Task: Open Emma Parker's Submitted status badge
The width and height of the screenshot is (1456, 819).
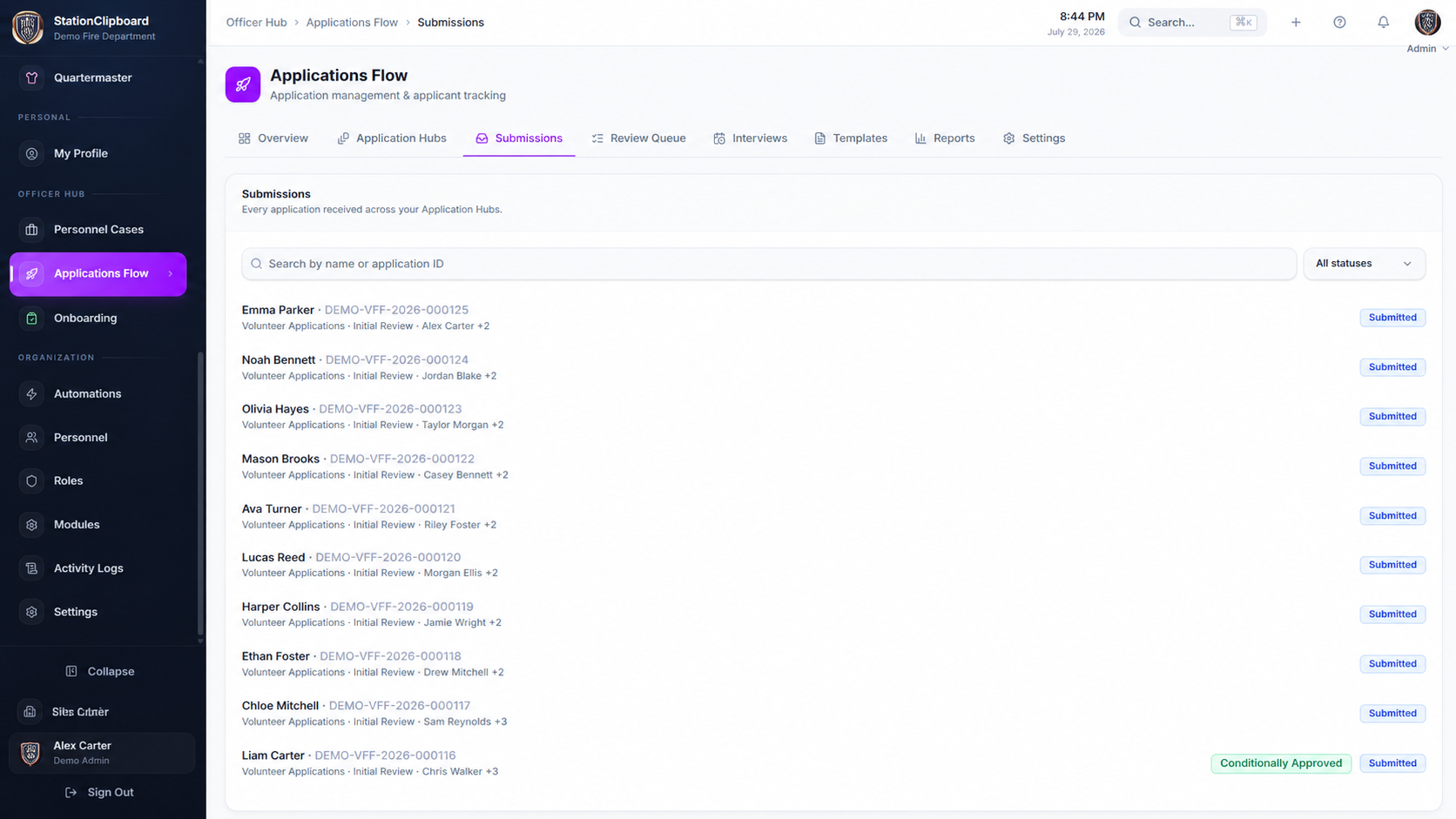Action: [1392, 318]
